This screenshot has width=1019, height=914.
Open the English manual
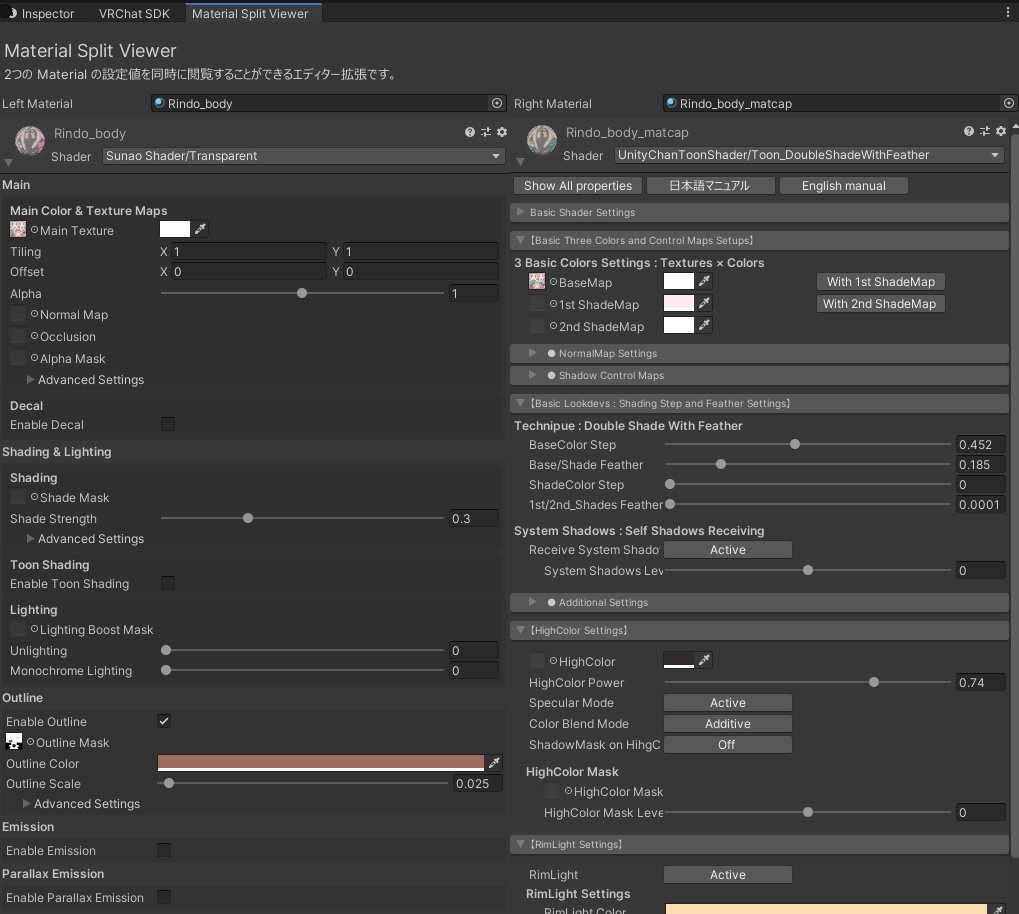[x=845, y=185]
